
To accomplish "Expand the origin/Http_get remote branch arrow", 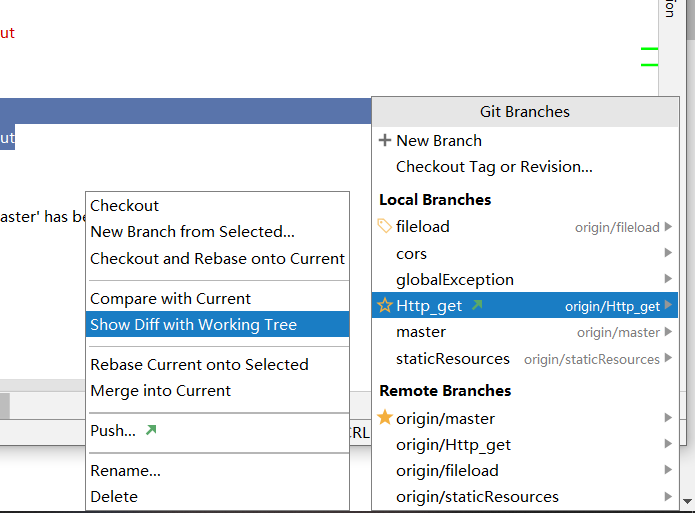I will [x=668, y=444].
